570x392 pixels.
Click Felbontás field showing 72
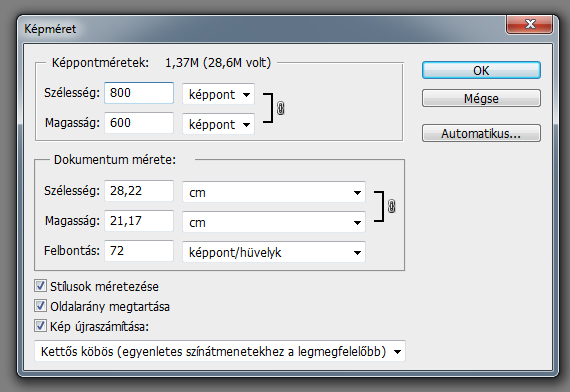coord(139,251)
